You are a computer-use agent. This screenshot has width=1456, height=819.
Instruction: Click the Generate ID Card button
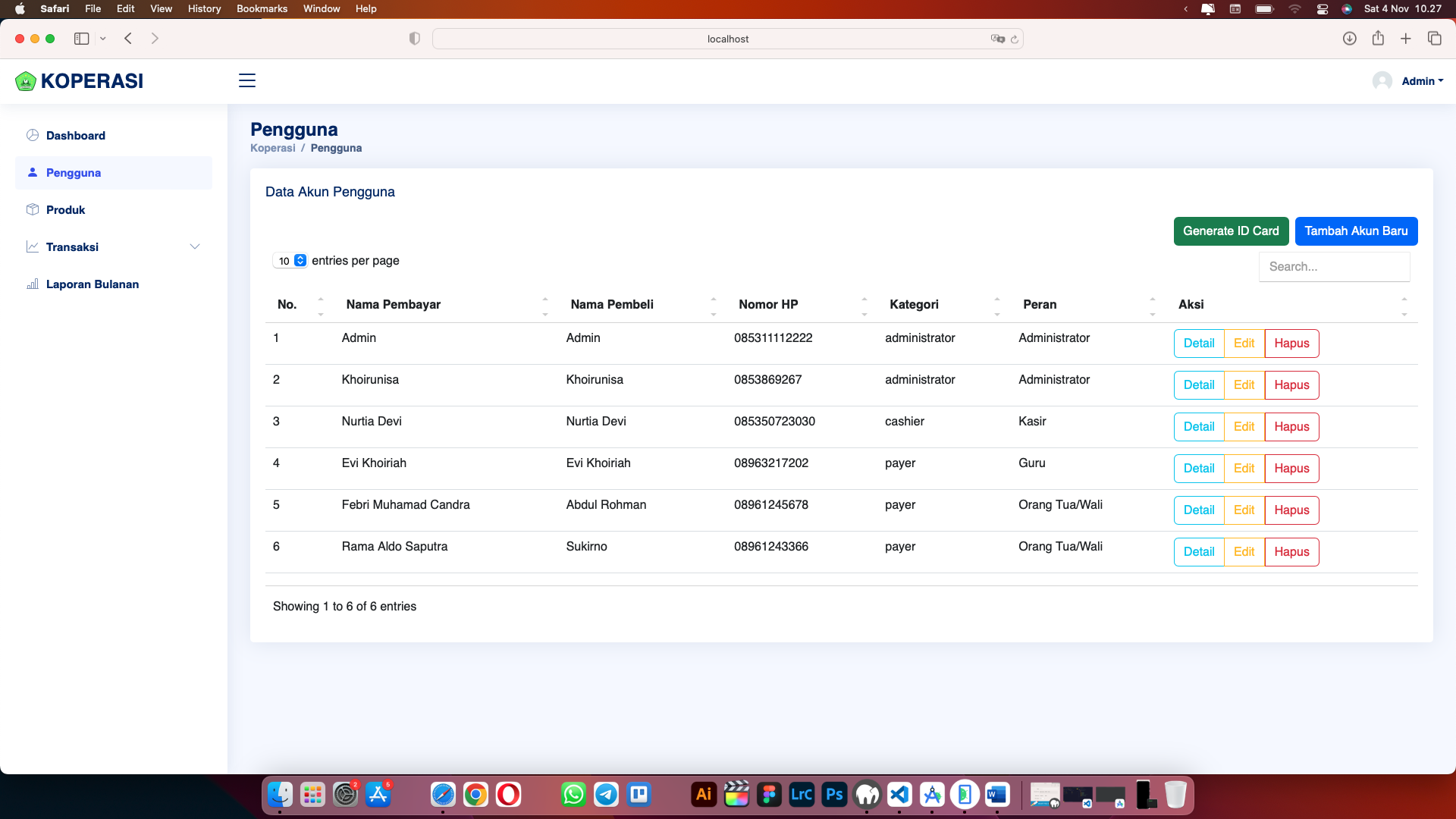[x=1231, y=231]
